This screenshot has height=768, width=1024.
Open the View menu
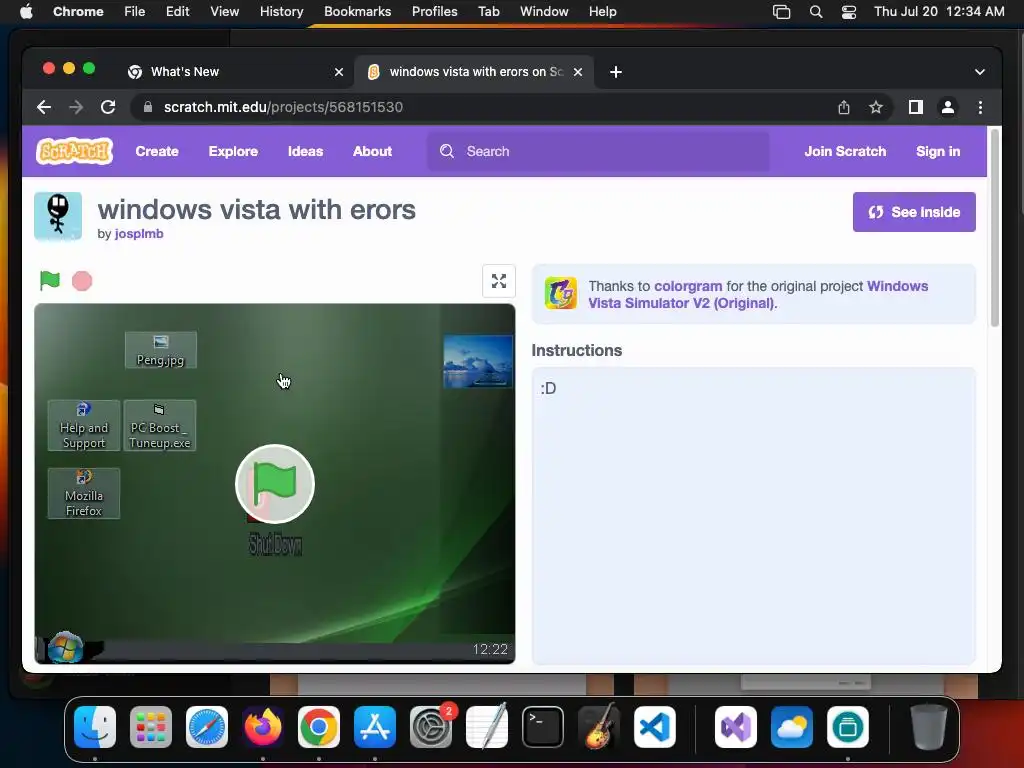(224, 11)
